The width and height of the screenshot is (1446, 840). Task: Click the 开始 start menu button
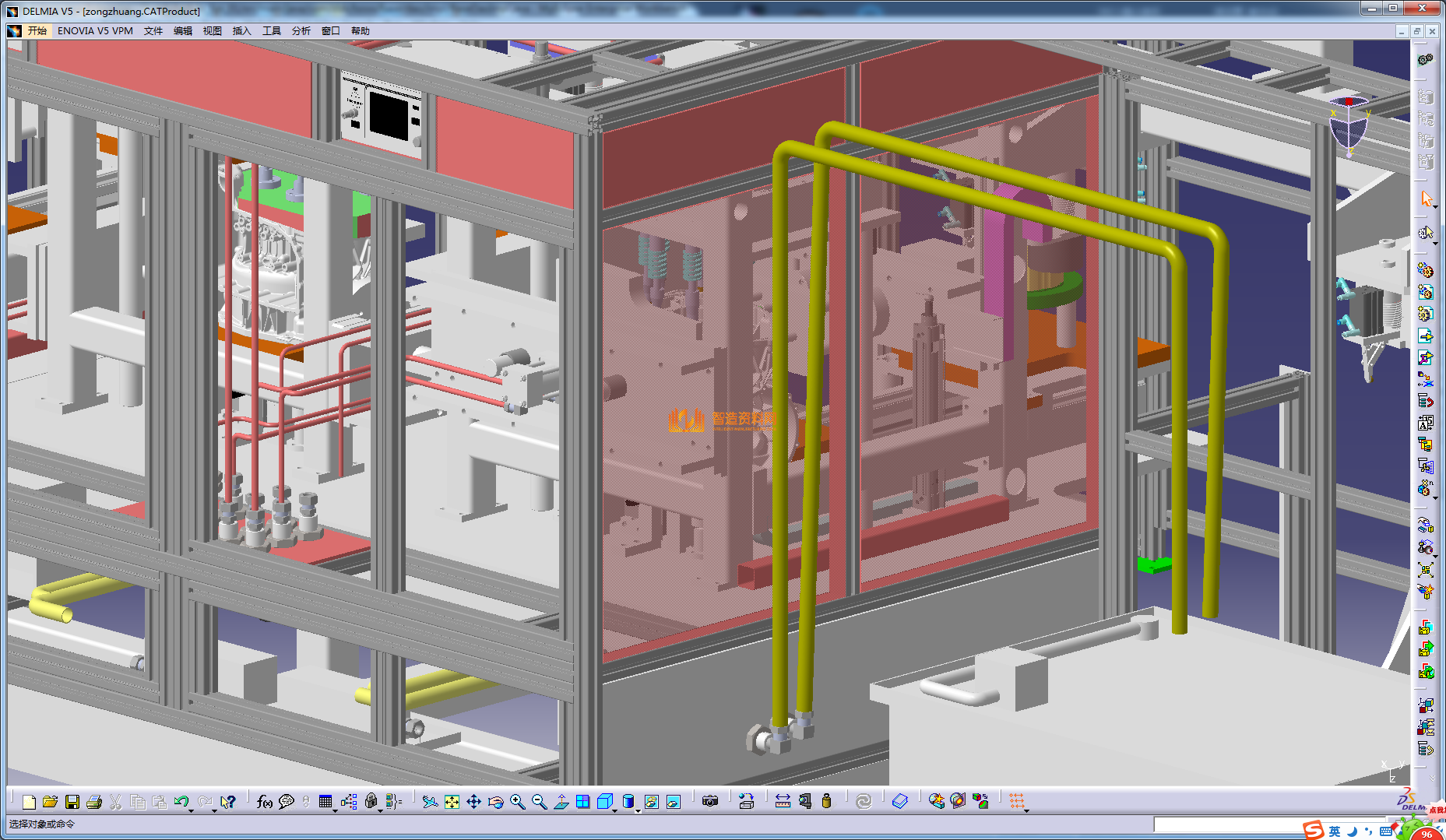(x=37, y=31)
